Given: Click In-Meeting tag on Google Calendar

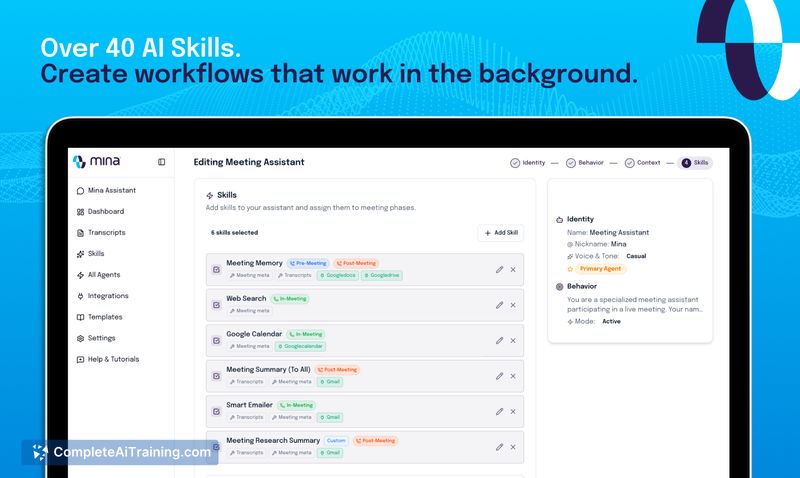Looking at the screenshot, I should 305,334.
